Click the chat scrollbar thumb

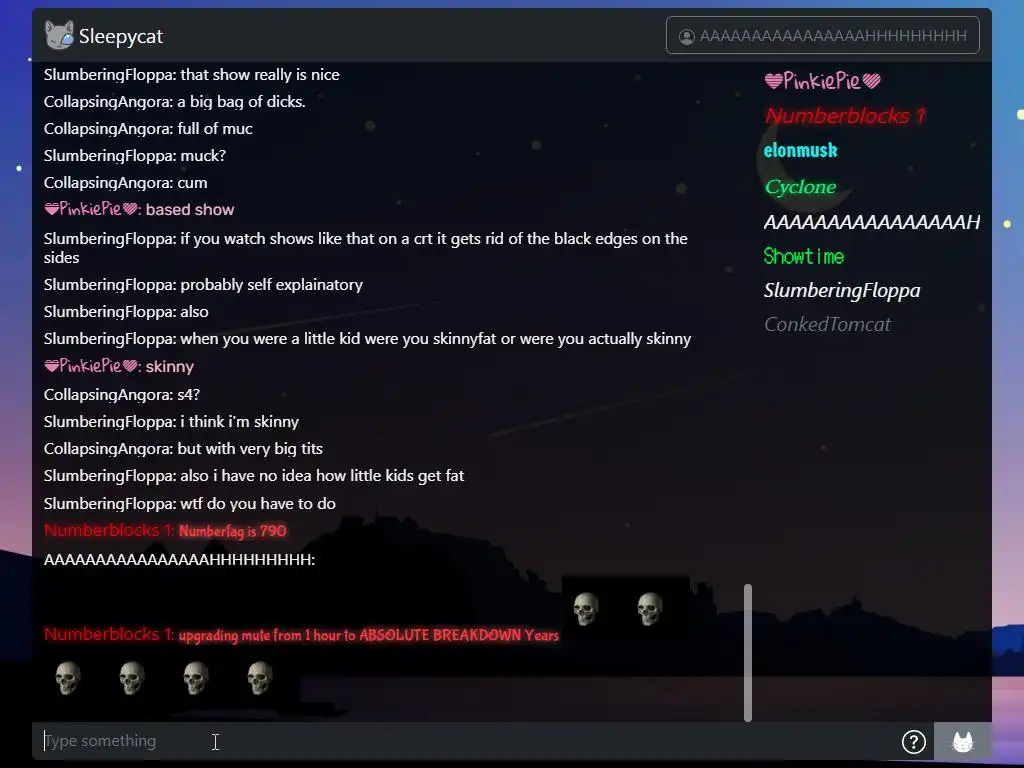coord(748,653)
